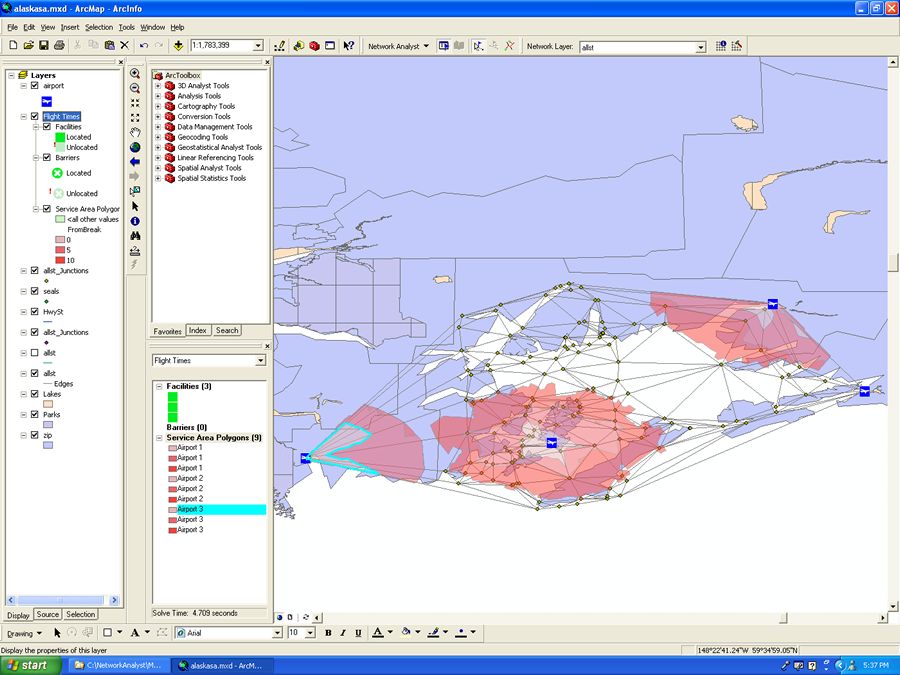
Task: Toggle the Parks layer checkbox
Action: tap(35, 414)
